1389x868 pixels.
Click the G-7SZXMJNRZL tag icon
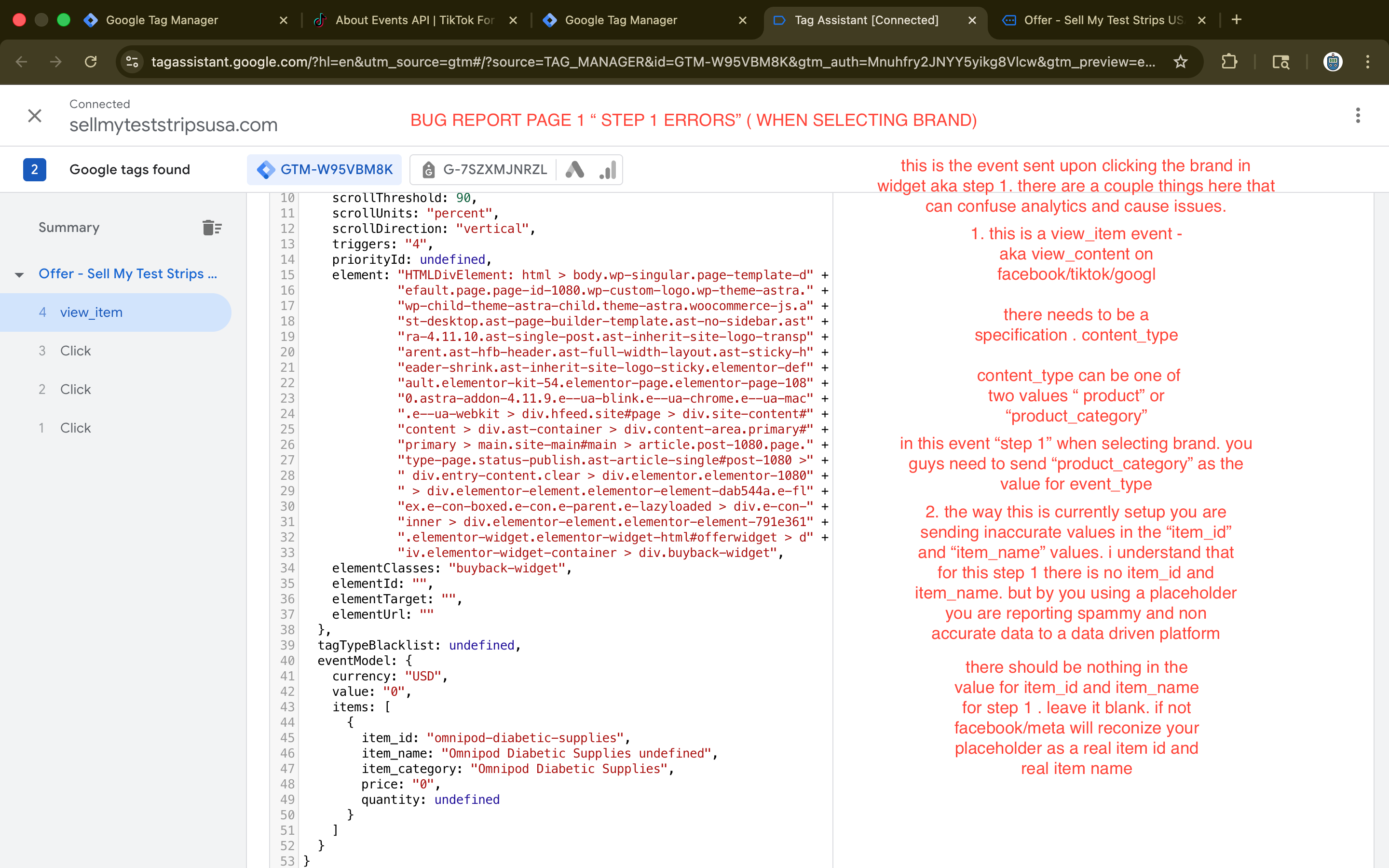428,170
